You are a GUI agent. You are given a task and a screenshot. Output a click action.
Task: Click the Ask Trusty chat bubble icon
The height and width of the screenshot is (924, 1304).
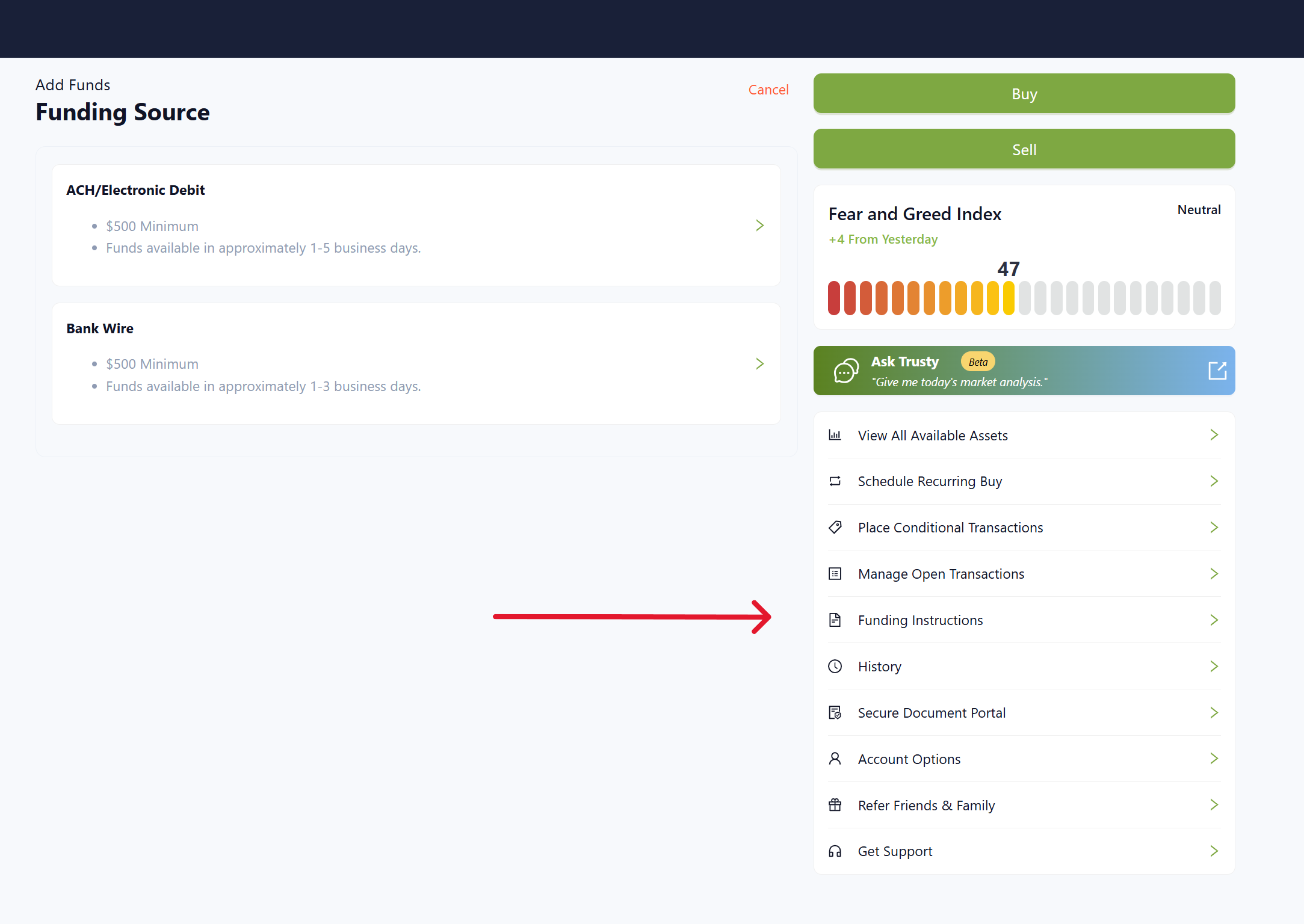point(845,371)
